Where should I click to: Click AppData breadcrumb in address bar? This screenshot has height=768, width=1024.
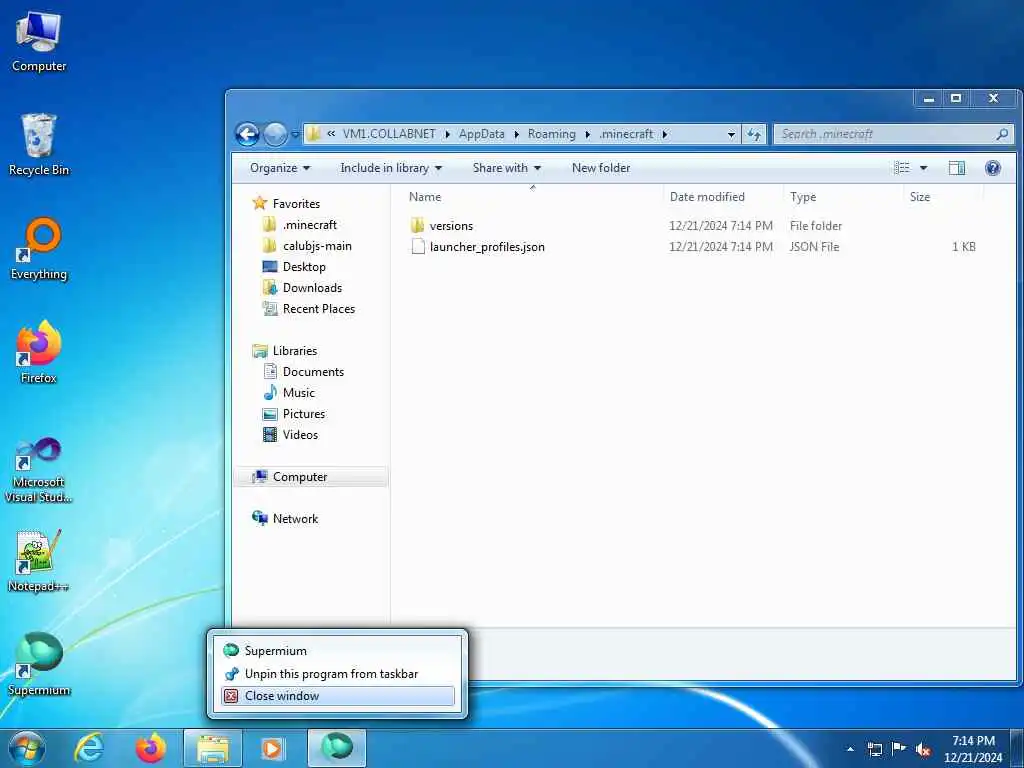481,134
